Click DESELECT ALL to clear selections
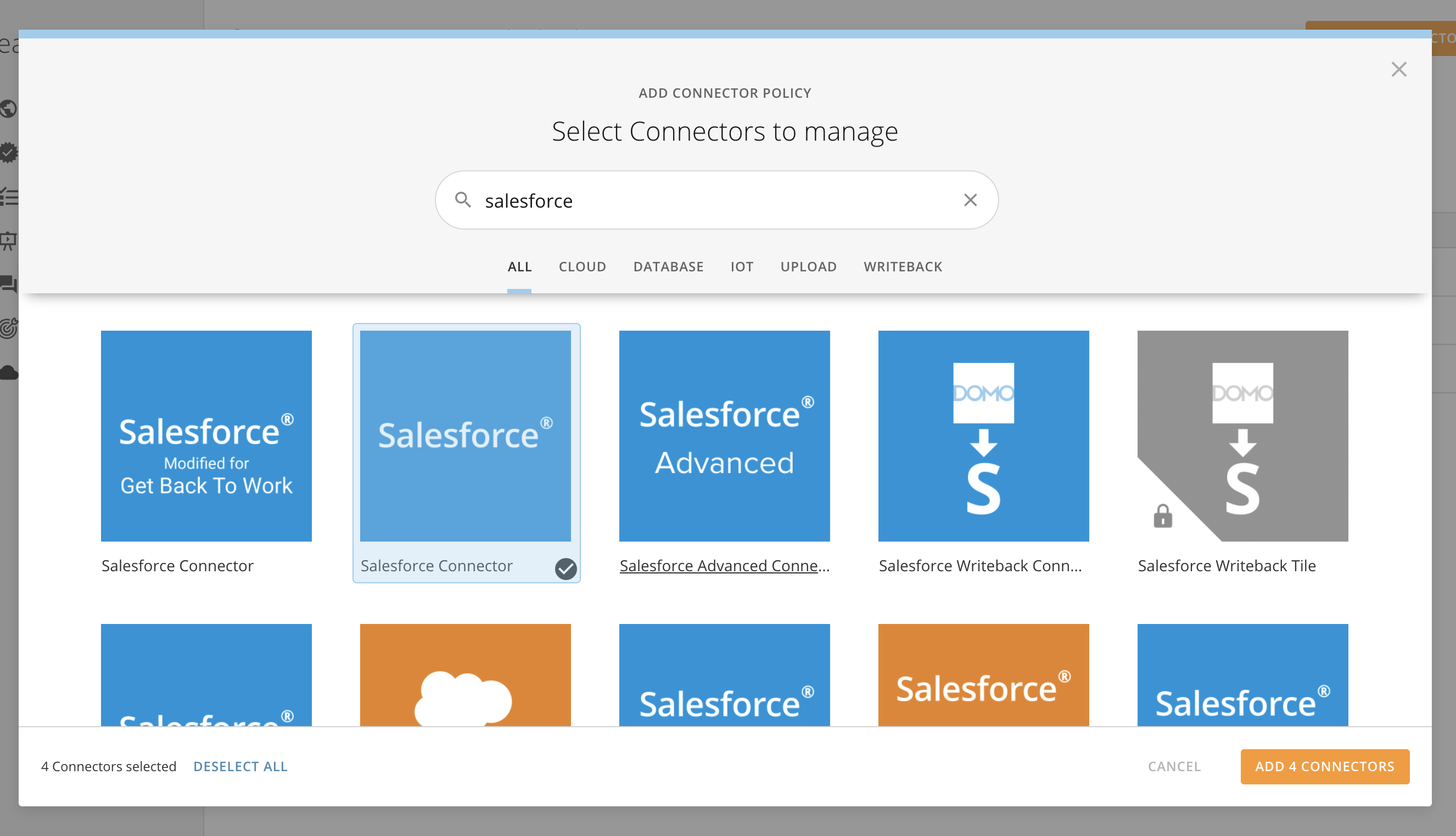Image resolution: width=1456 pixels, height=836 pixels. 240,766
